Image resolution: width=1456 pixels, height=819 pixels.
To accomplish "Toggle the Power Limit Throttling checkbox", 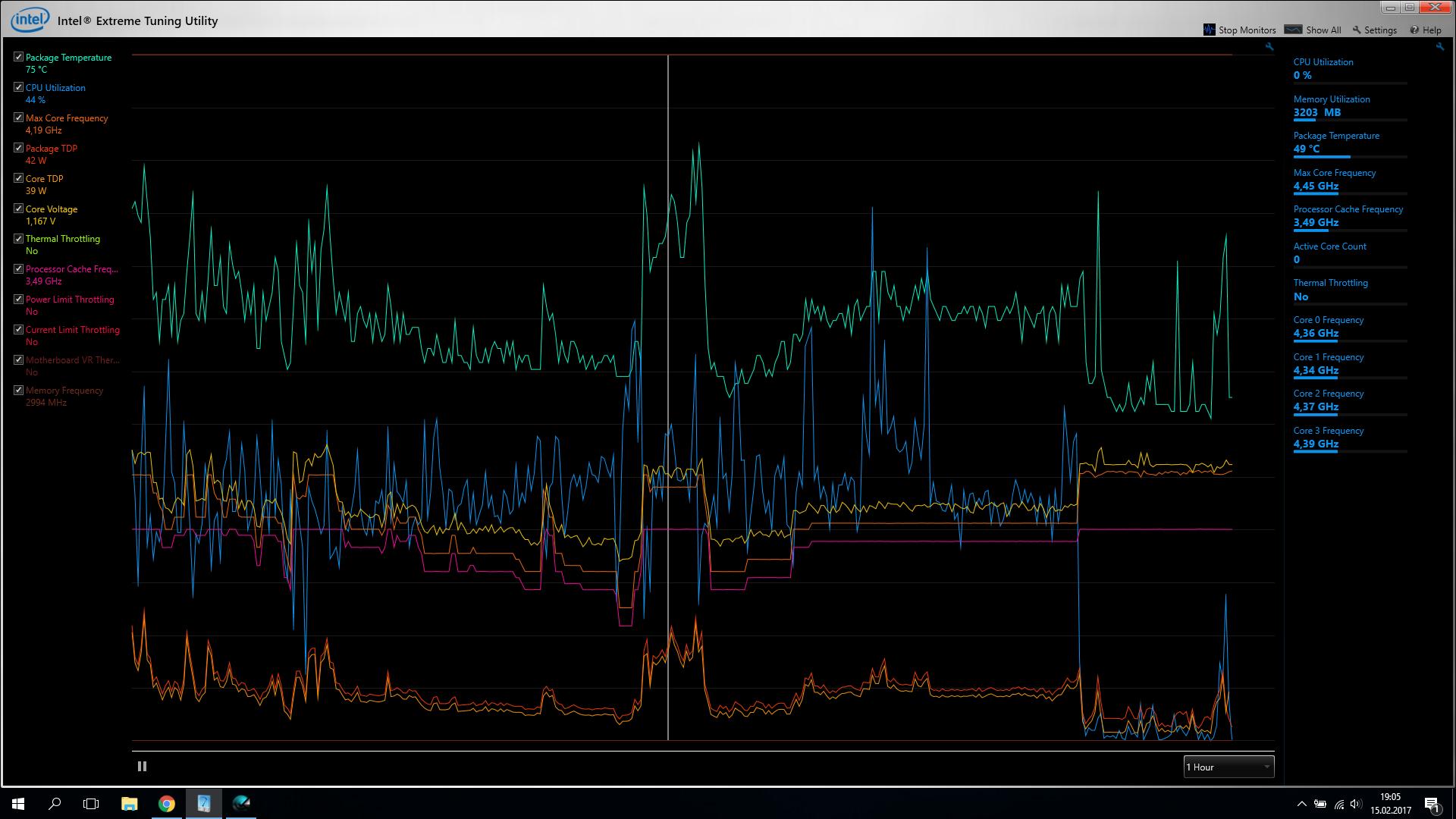I will click(18, 299).
